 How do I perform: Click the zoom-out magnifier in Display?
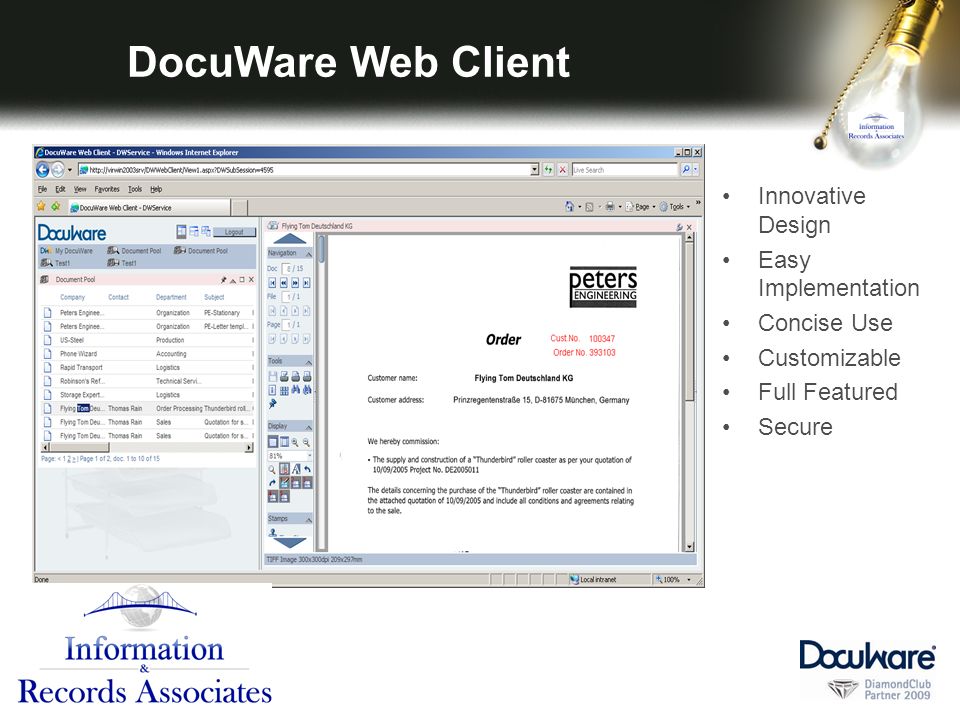click(306, 442)
